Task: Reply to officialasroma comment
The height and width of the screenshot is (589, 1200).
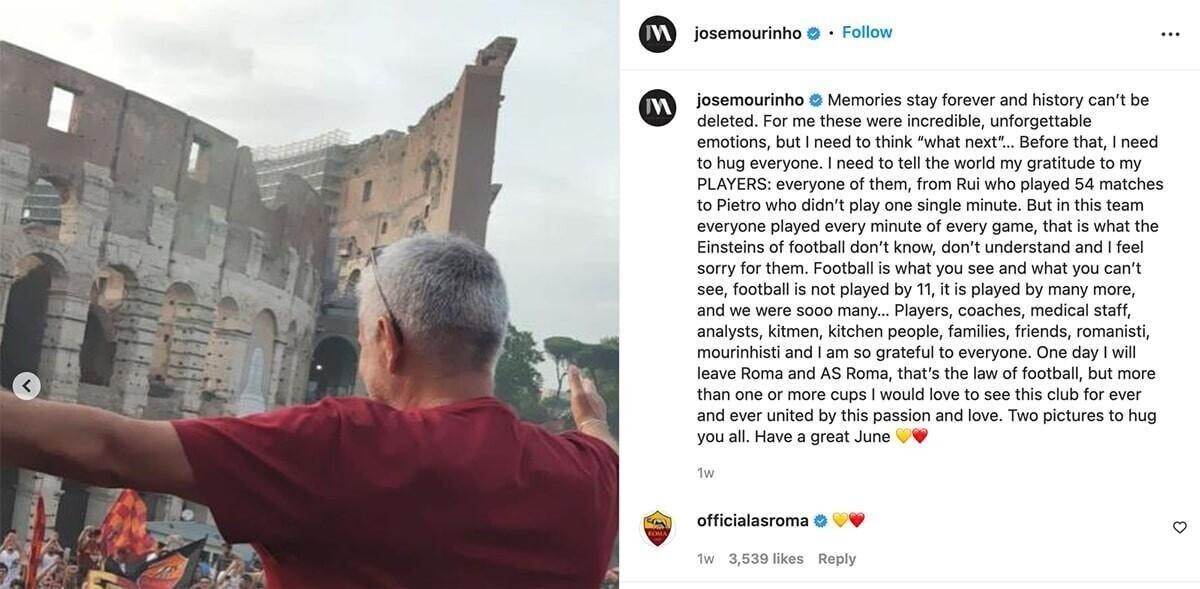Action: [x=837, y=559]
